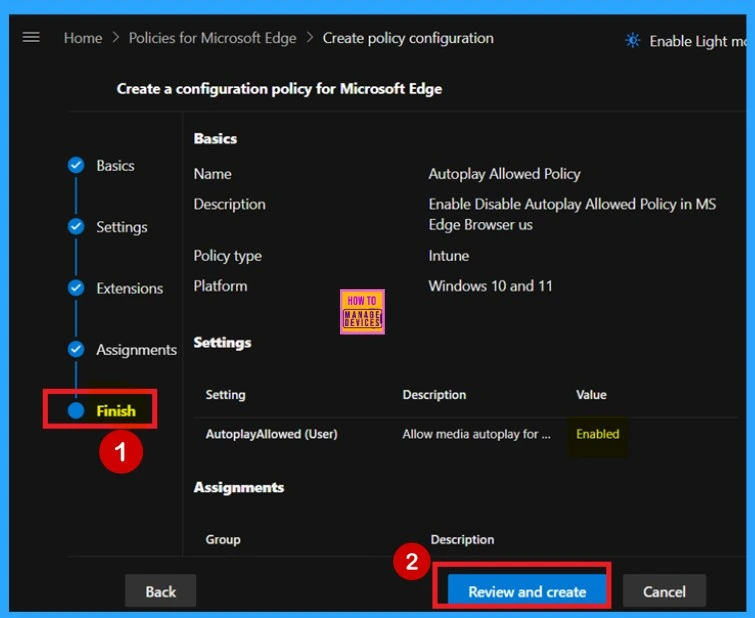Switch to the Extensions step
755x618 pixels.
[x=130, y=288]
